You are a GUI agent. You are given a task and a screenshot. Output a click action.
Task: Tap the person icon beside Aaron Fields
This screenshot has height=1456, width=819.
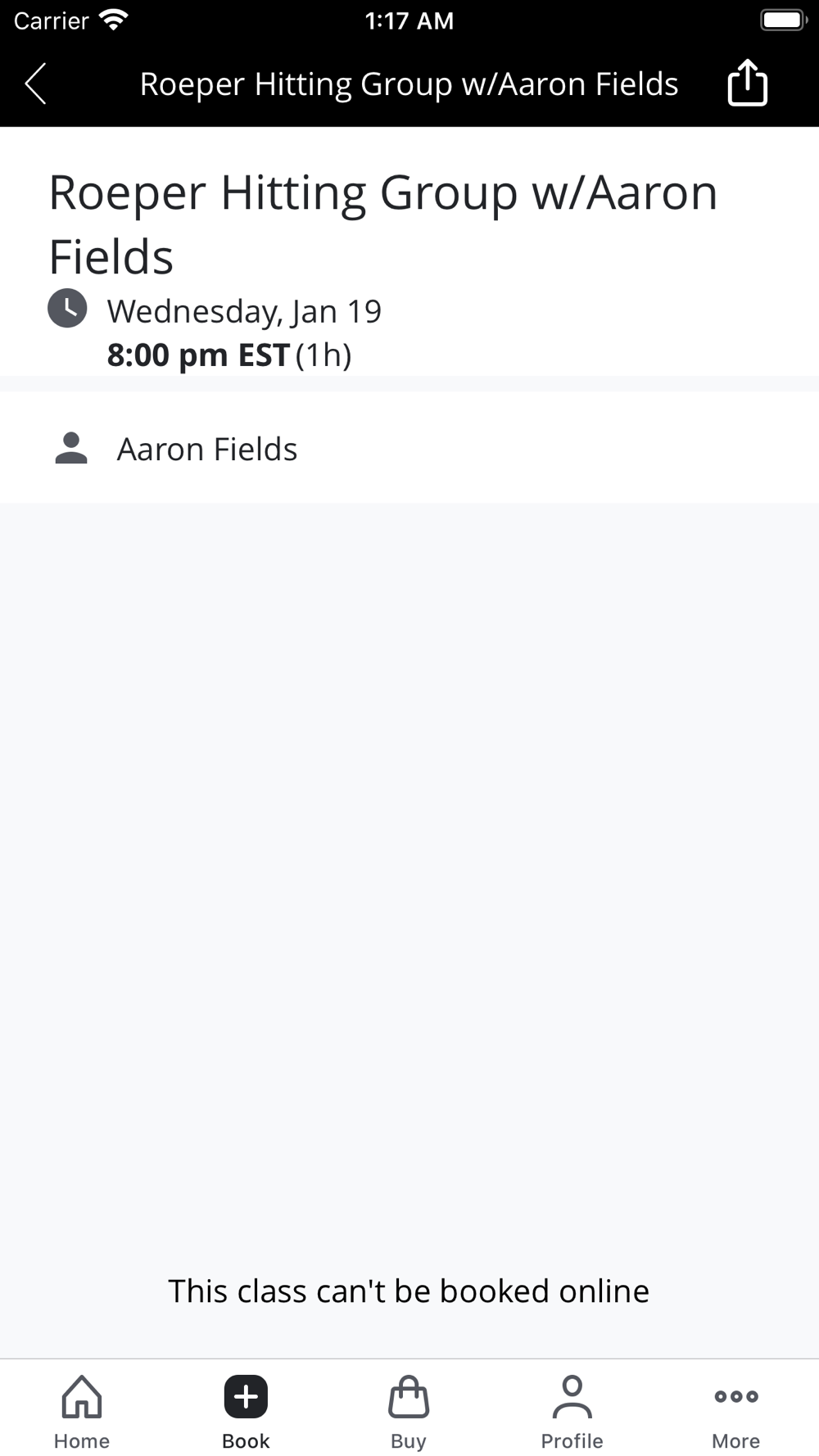pyautogui.click(x=71, y=449)
